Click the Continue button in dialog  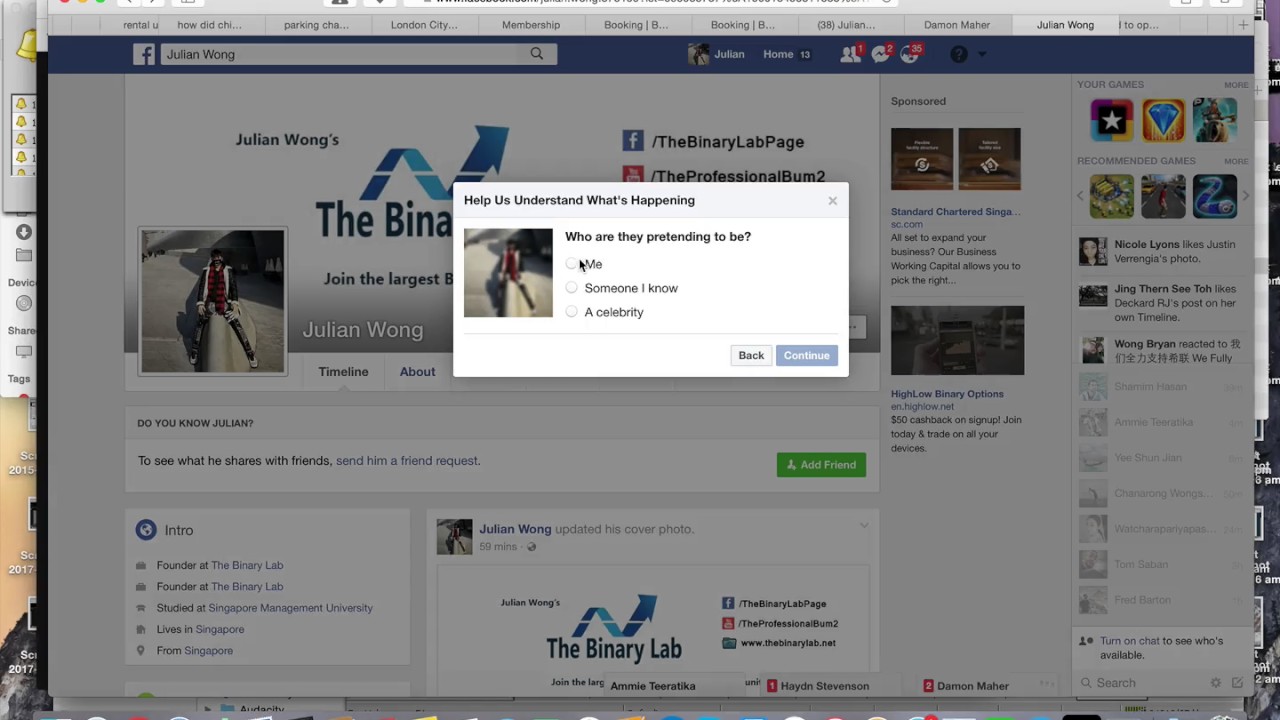[x=806, y=355]
